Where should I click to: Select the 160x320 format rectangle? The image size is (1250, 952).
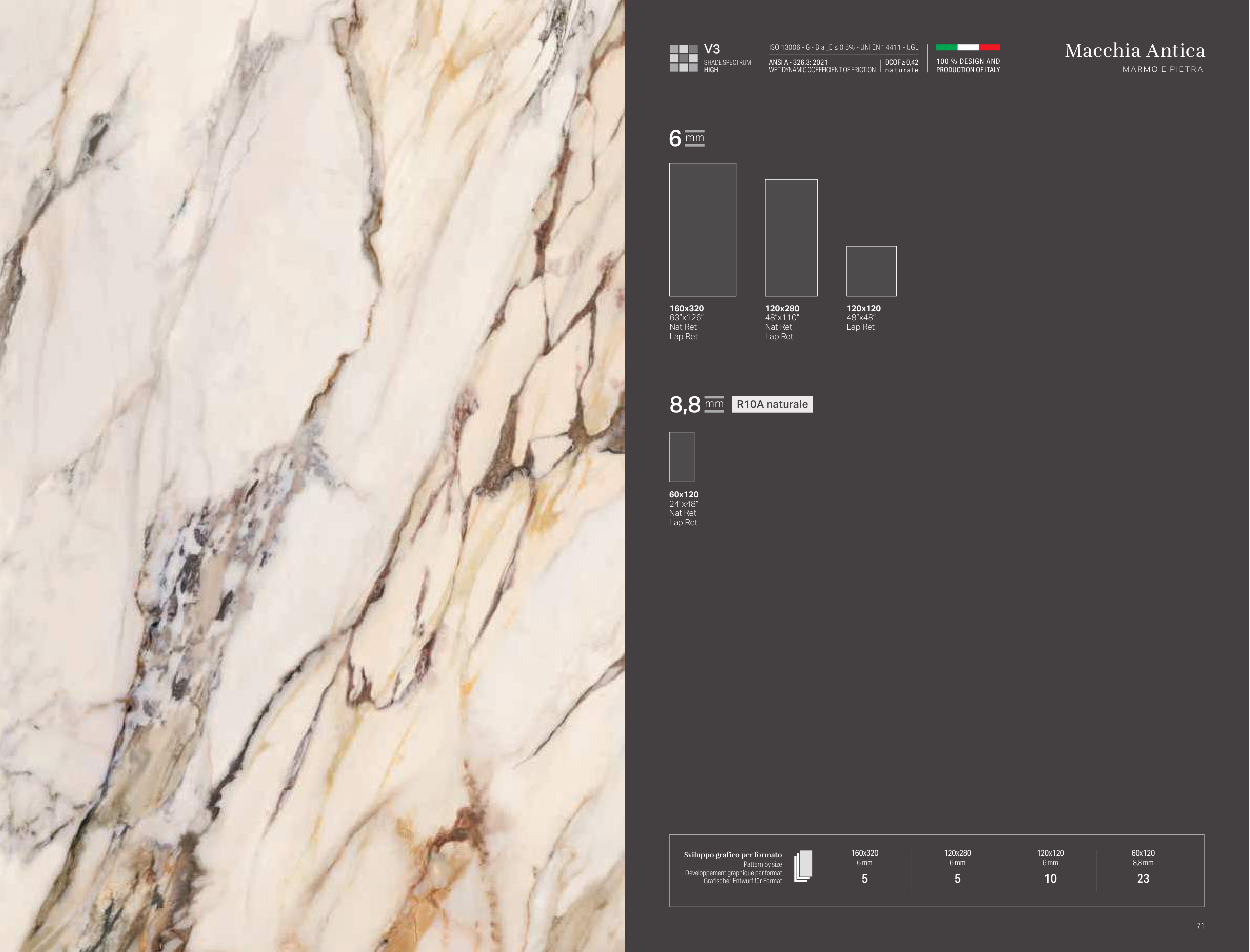coord(702,229)
